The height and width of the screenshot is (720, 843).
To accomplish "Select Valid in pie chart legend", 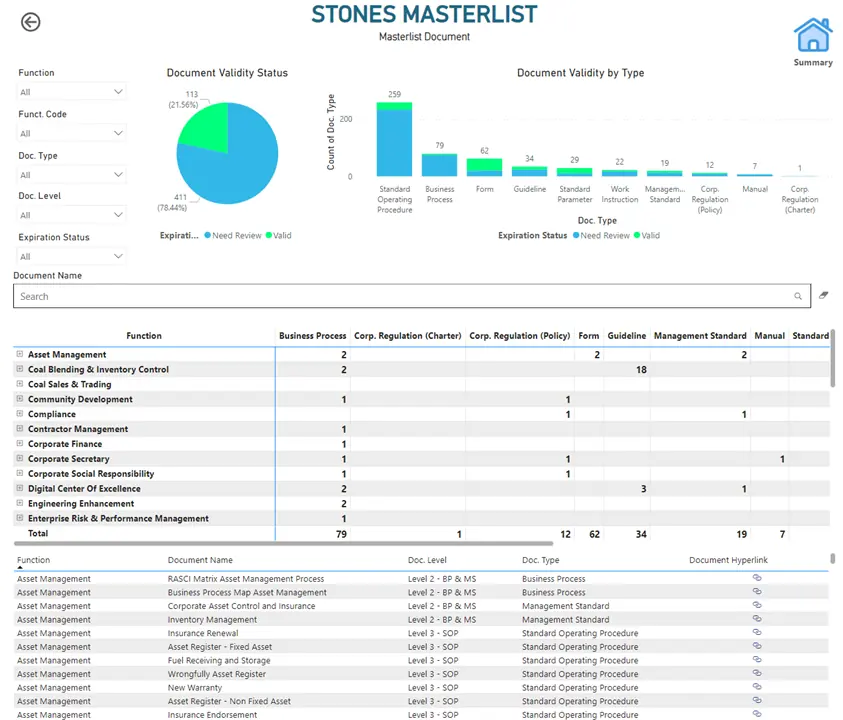I will coord(278,236).
